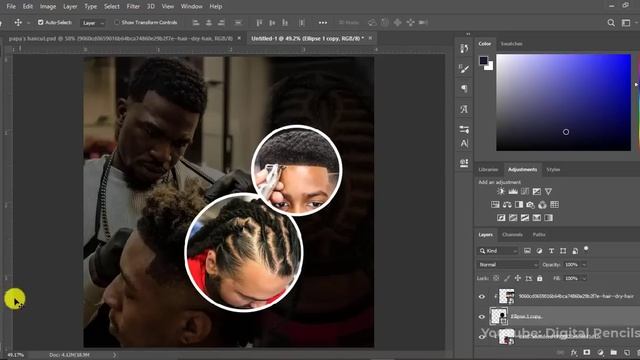Filter layers for pixel layers

[527, 251]
